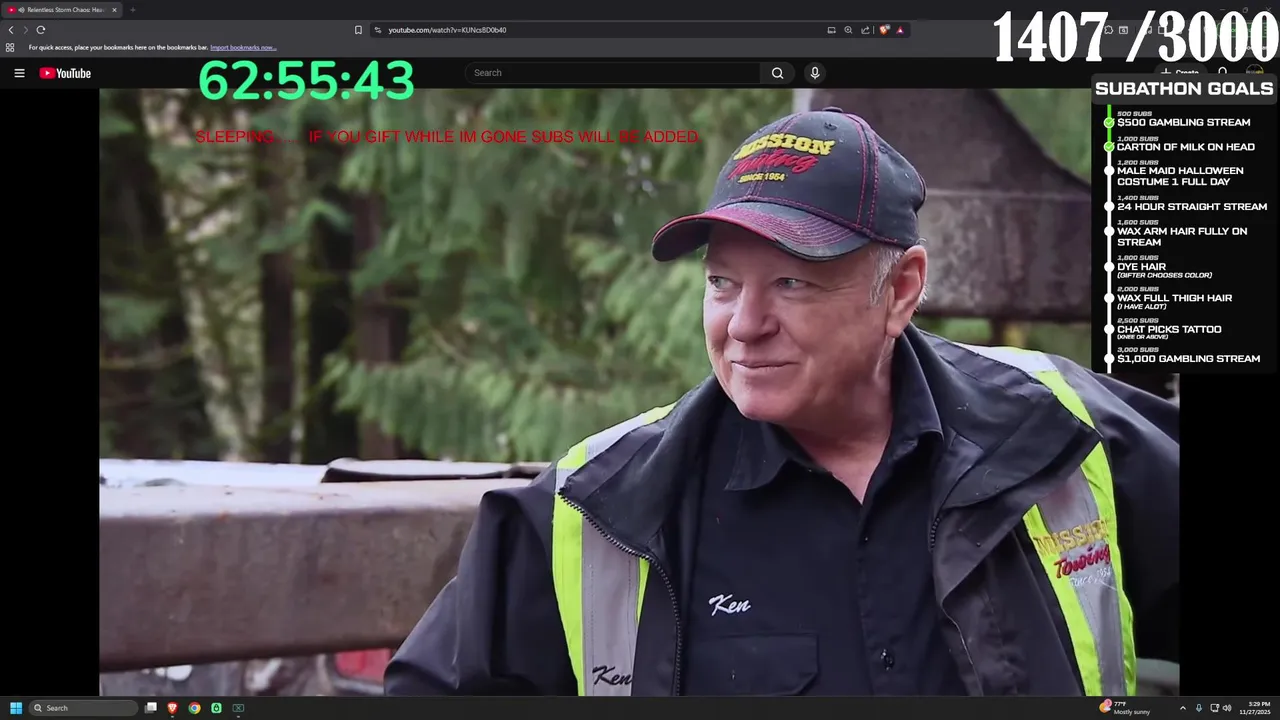The height and width of the screenshot is (720, 1280).
Task: Click the video to pause playback
Action: coord(639,391)
